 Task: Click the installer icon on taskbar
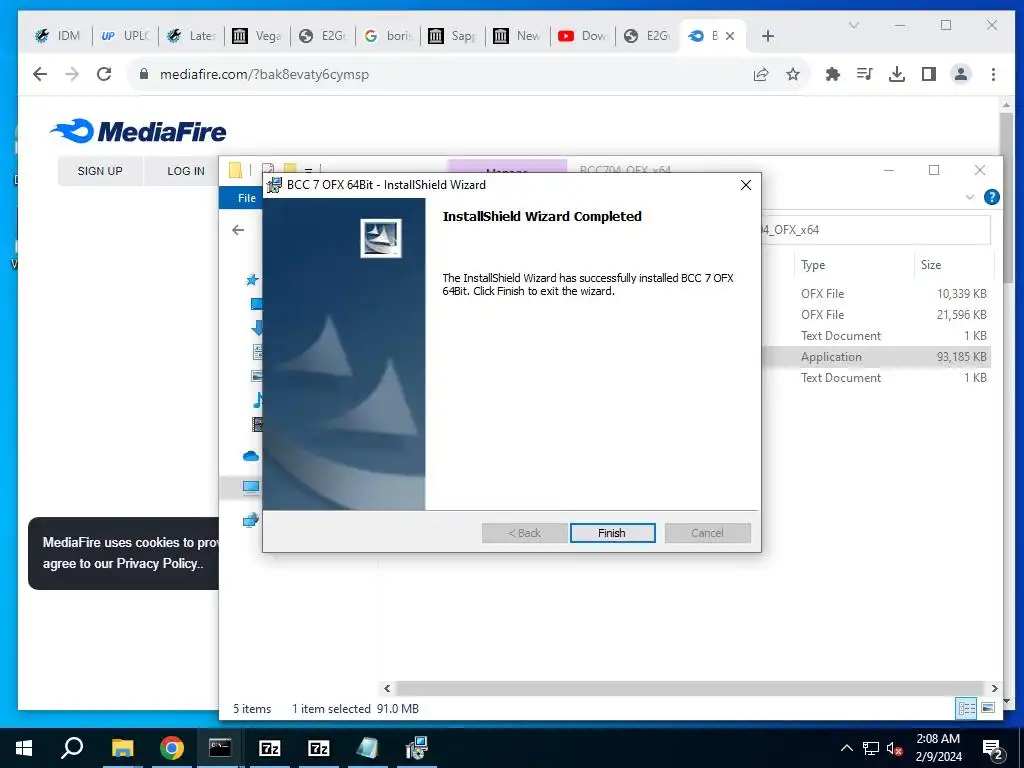pos(416,748)
